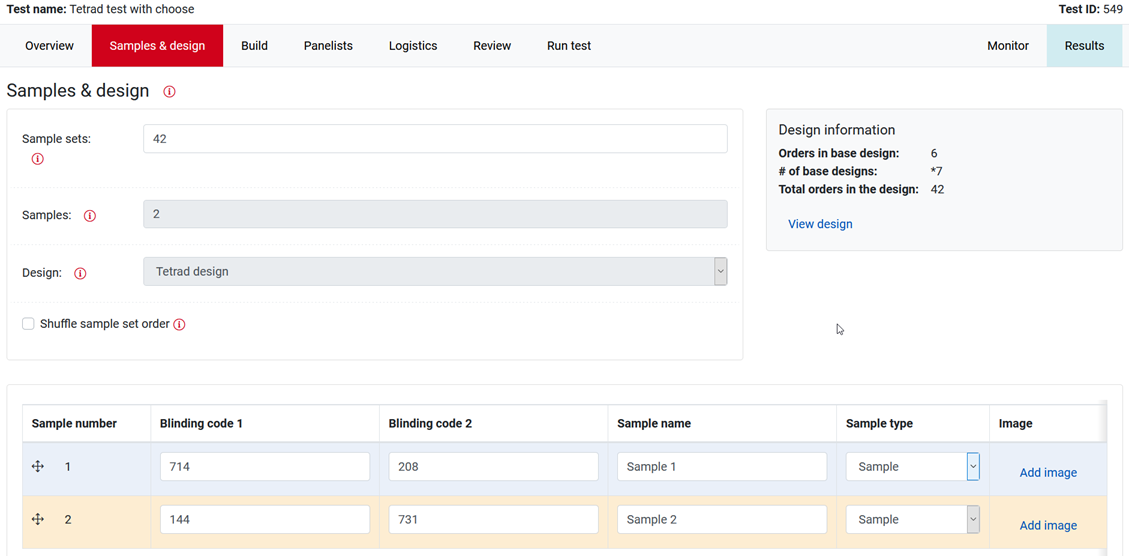
Task: Open the Run test tab
Action: click(x=569, y=46)
